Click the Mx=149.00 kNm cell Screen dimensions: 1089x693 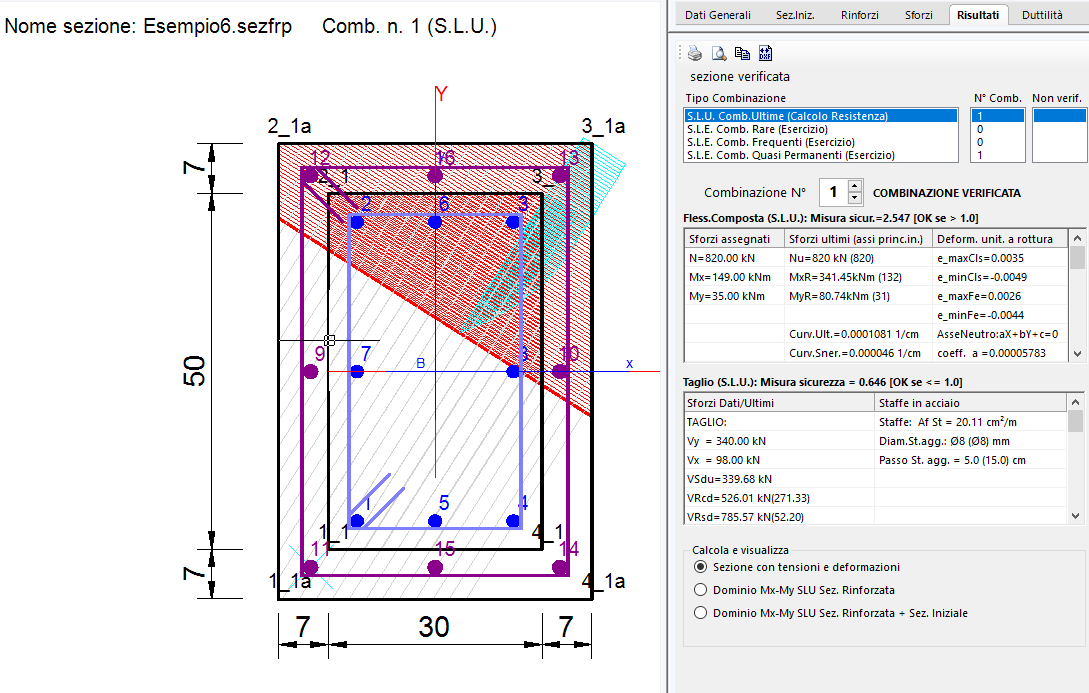pos(734,277)
